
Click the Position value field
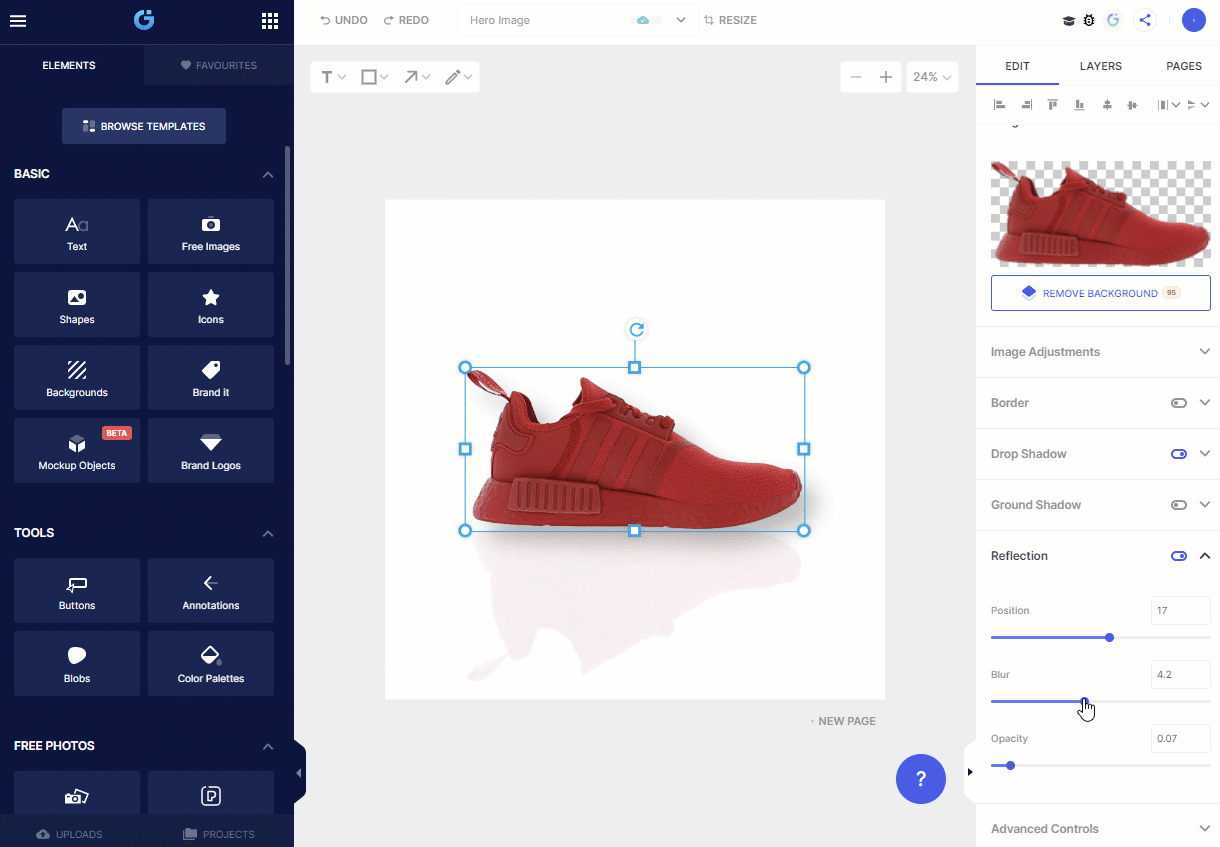(x=1181, y=610)
